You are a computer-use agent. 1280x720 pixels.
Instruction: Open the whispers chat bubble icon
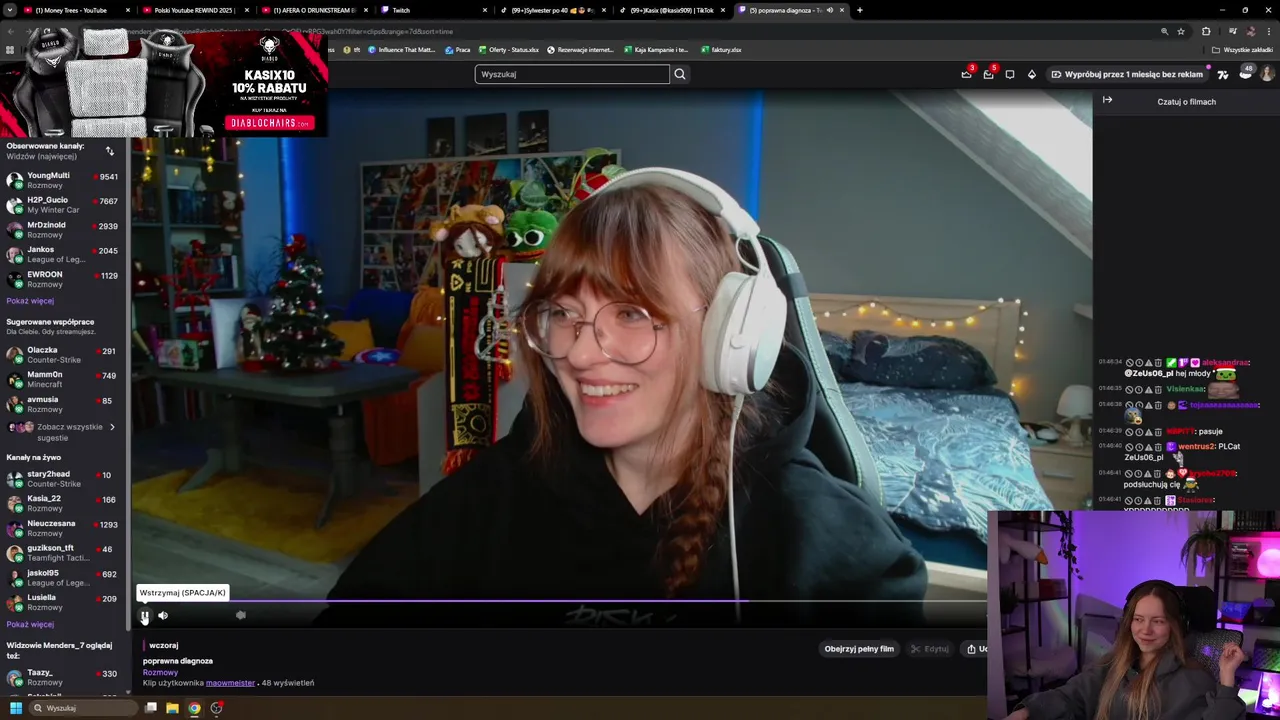coord(1010,74)
